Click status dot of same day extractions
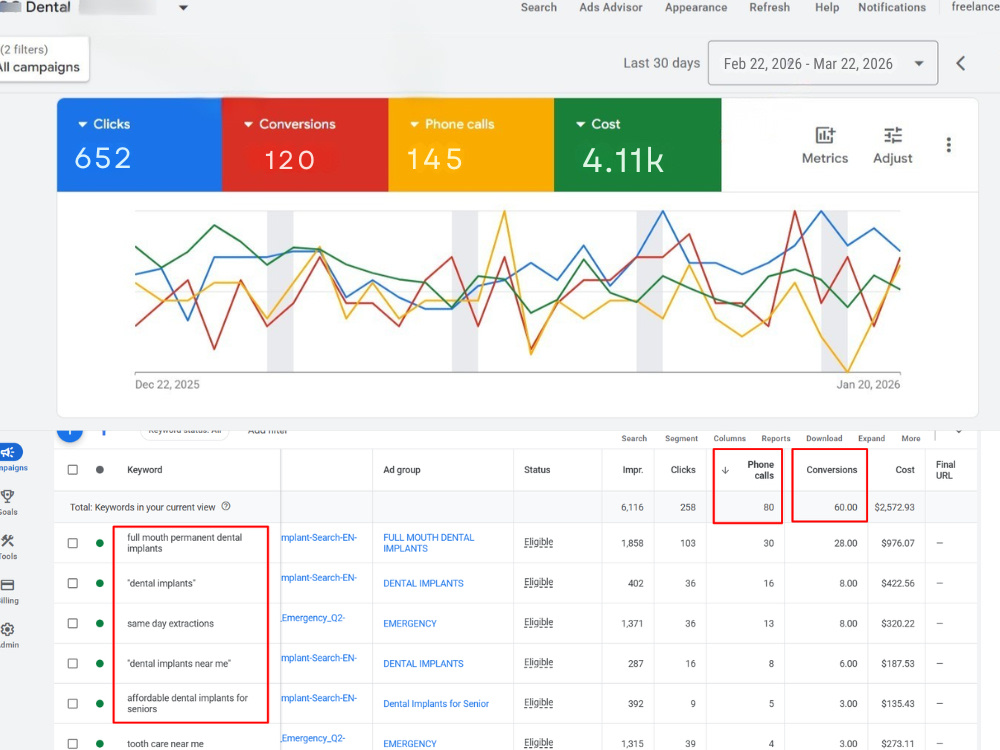The width and height of the screenshot is (1000, 750). [x=99, y=623]
